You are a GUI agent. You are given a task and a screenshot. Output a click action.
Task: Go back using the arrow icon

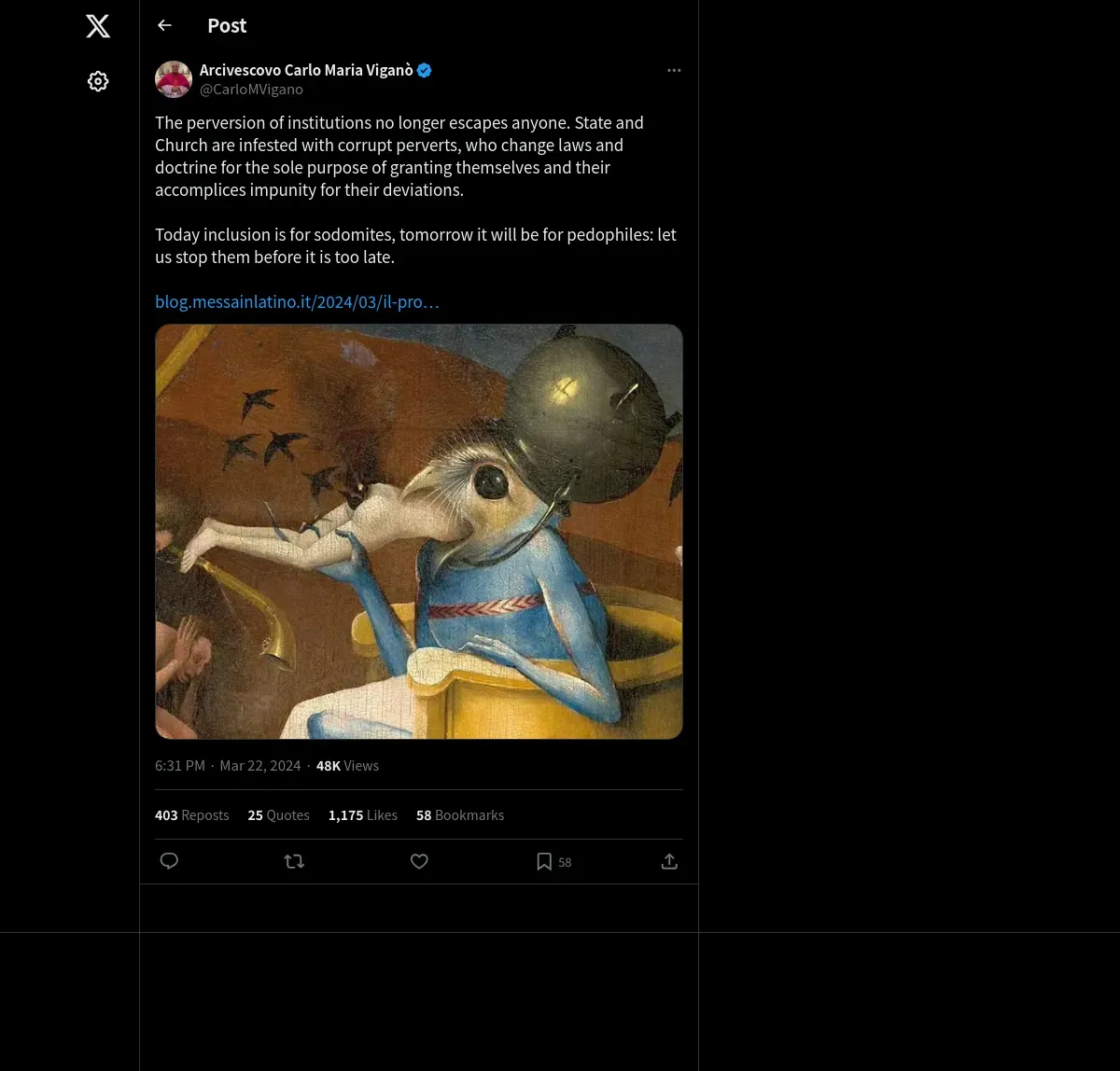165,25
